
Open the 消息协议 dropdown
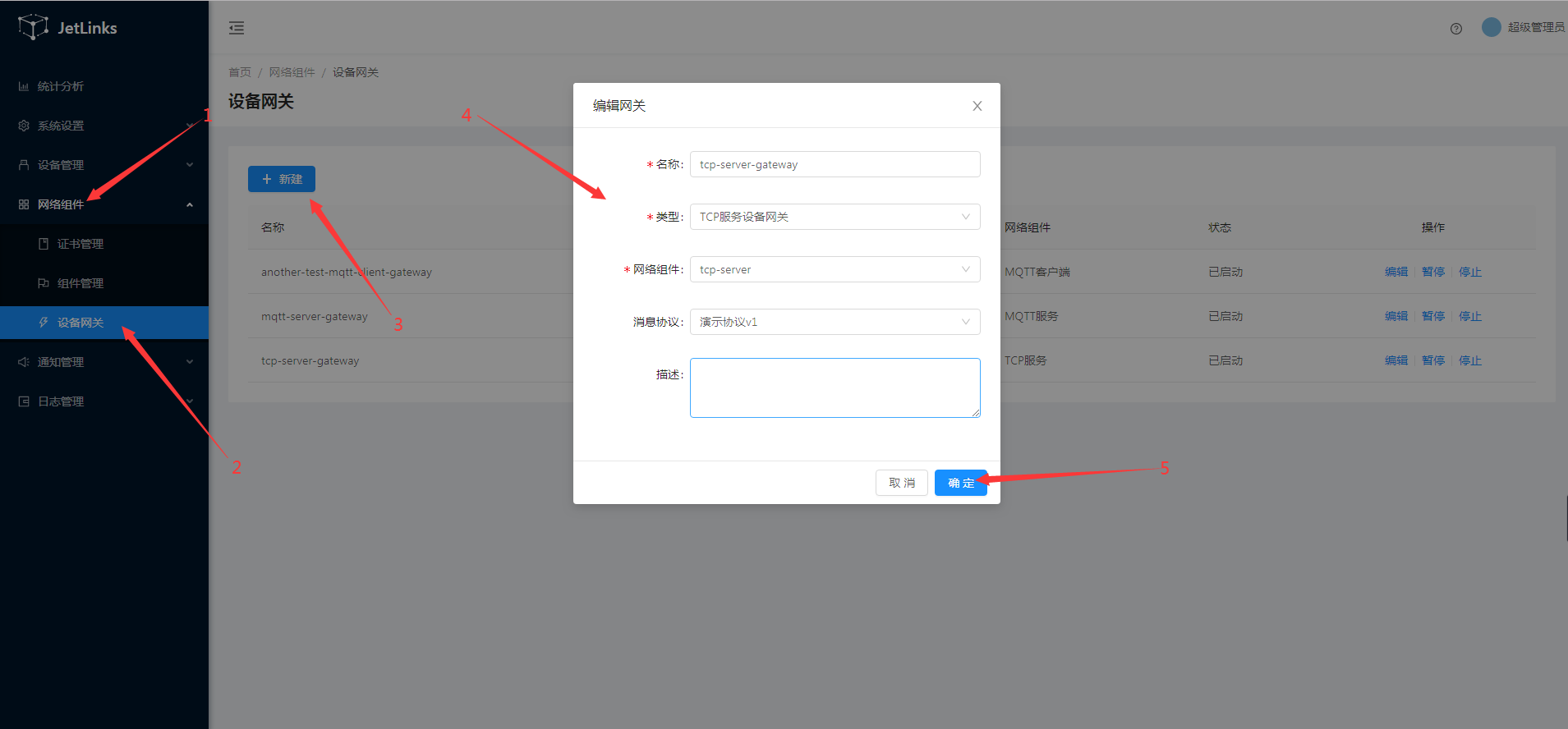[835, 322]
